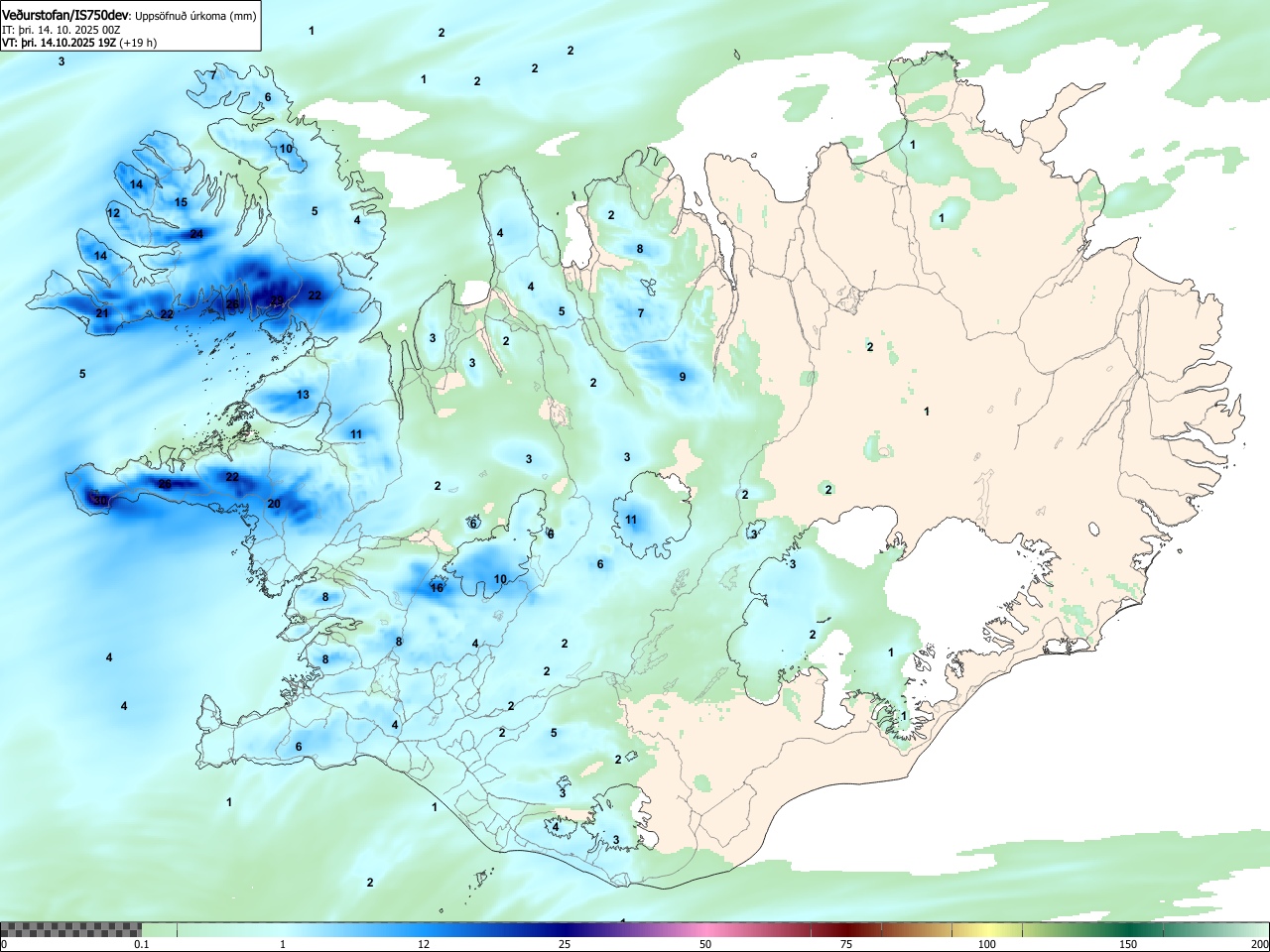1270x952 pixels.
Task: Click the '150' tick on color scale
Action: pos(1128,944)
